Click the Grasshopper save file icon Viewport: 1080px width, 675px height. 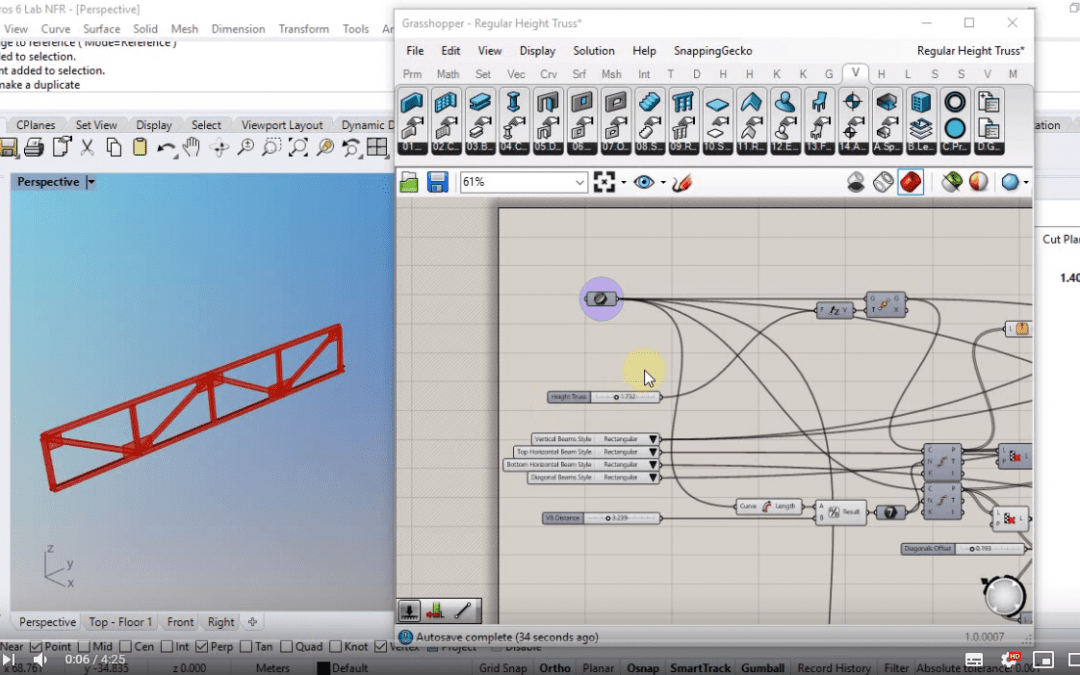(x=437, y=182)
